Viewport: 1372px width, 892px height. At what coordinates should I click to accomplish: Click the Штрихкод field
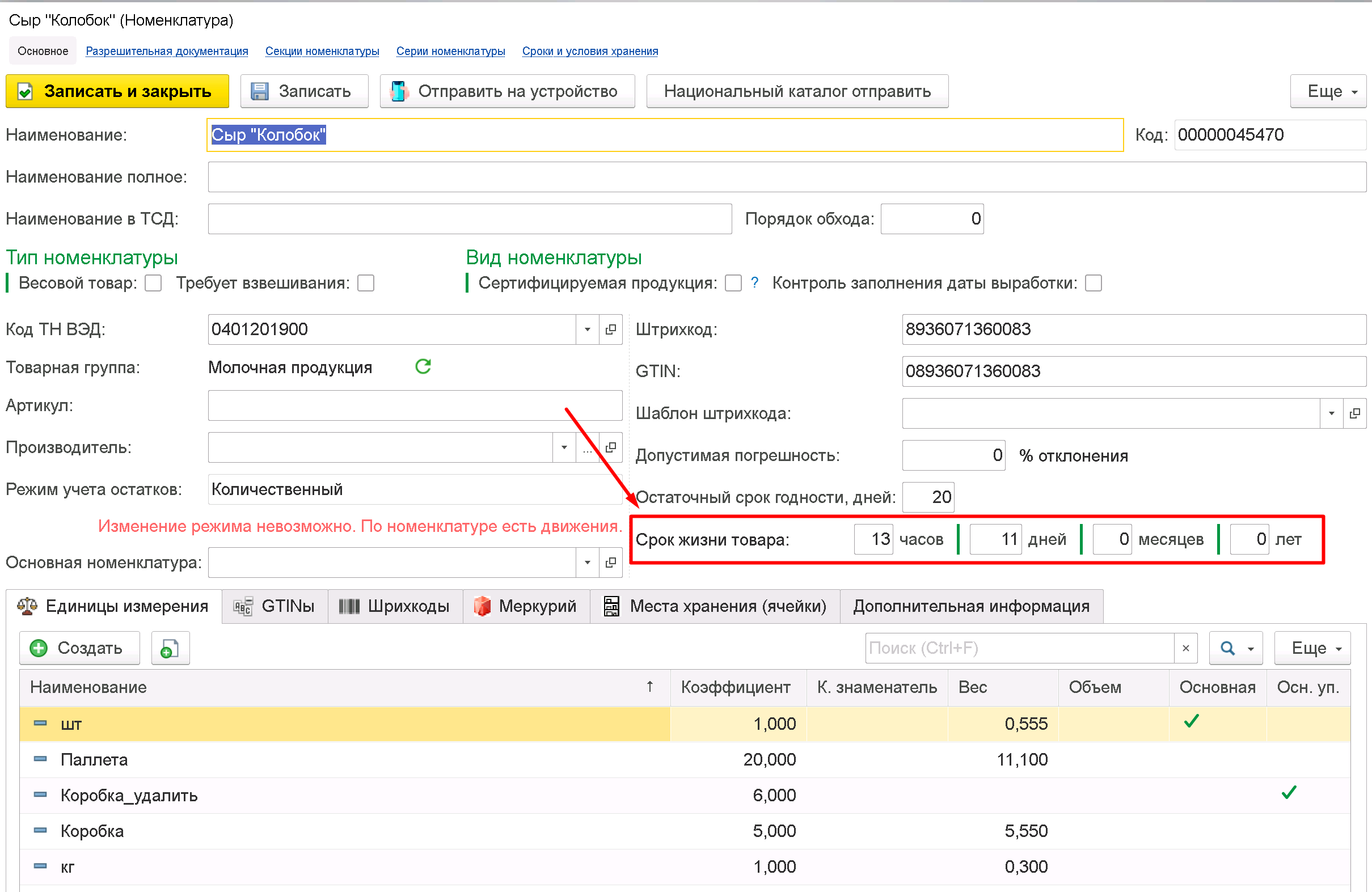(1133, 329)
